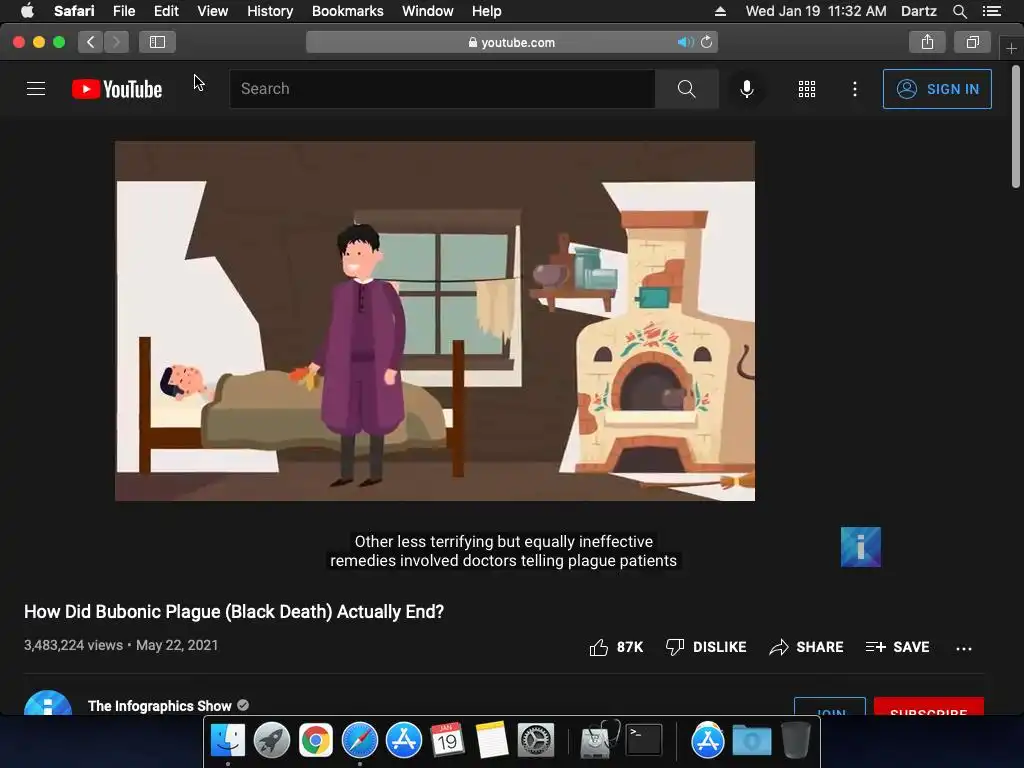Open Trash from the Dock

(795, 741)
